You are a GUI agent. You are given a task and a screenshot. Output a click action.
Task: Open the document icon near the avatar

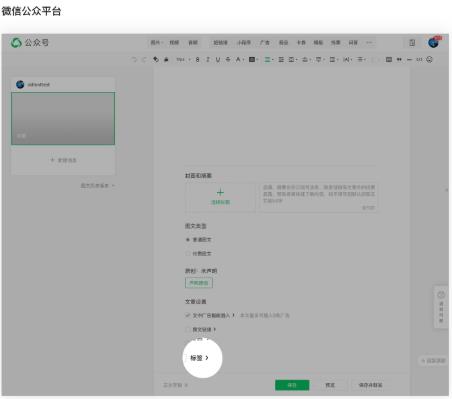[x=412, y=43]
